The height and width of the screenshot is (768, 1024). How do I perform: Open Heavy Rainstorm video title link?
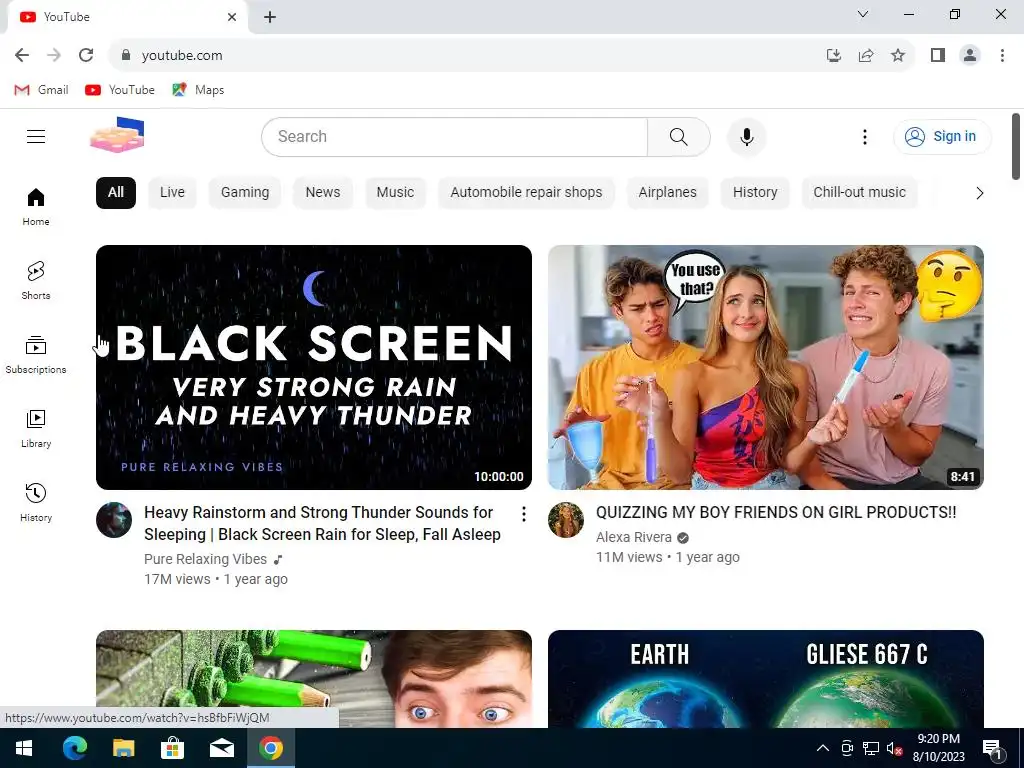(322, 523)
